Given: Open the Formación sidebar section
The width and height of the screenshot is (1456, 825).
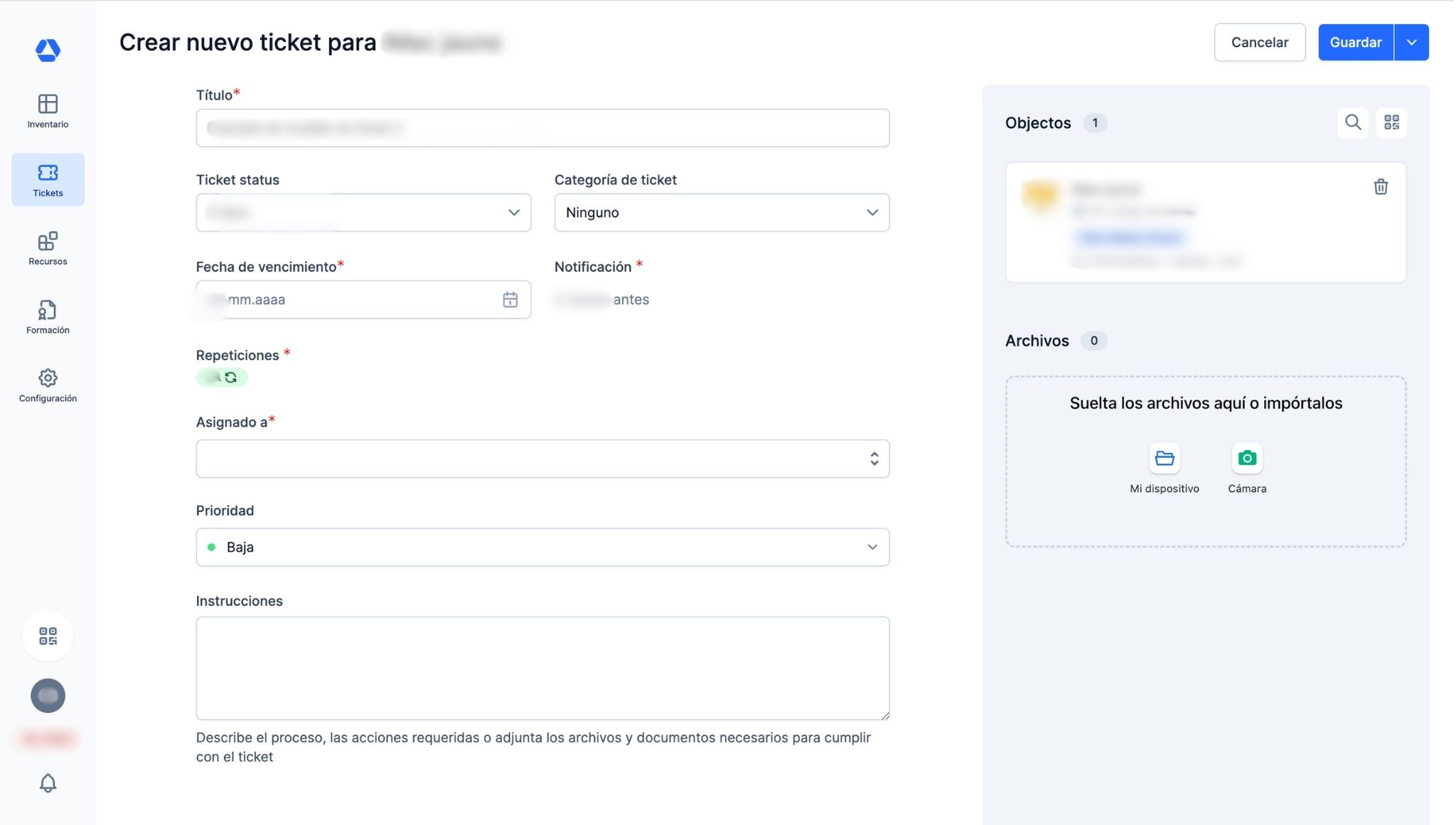Looking at the screenshot, I should click(48, 316).
